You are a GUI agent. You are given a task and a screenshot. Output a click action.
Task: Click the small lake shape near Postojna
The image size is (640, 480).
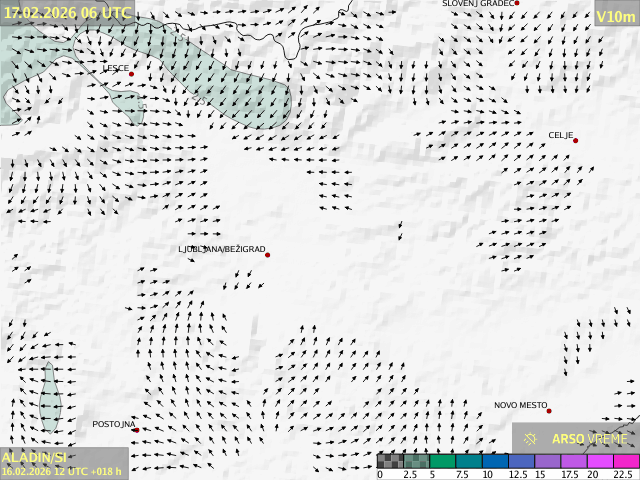[50, 395]
